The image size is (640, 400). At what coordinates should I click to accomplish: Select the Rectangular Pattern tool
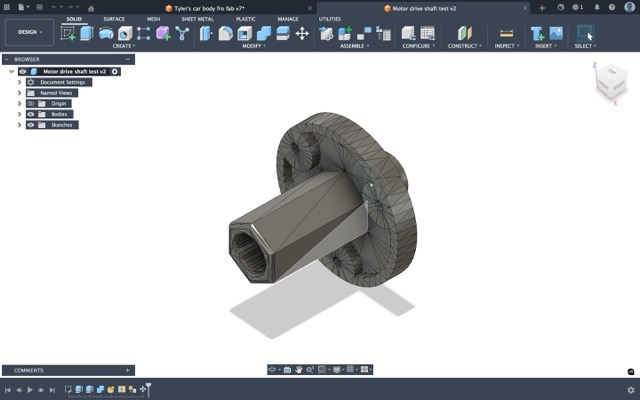[x=144, y=33]
